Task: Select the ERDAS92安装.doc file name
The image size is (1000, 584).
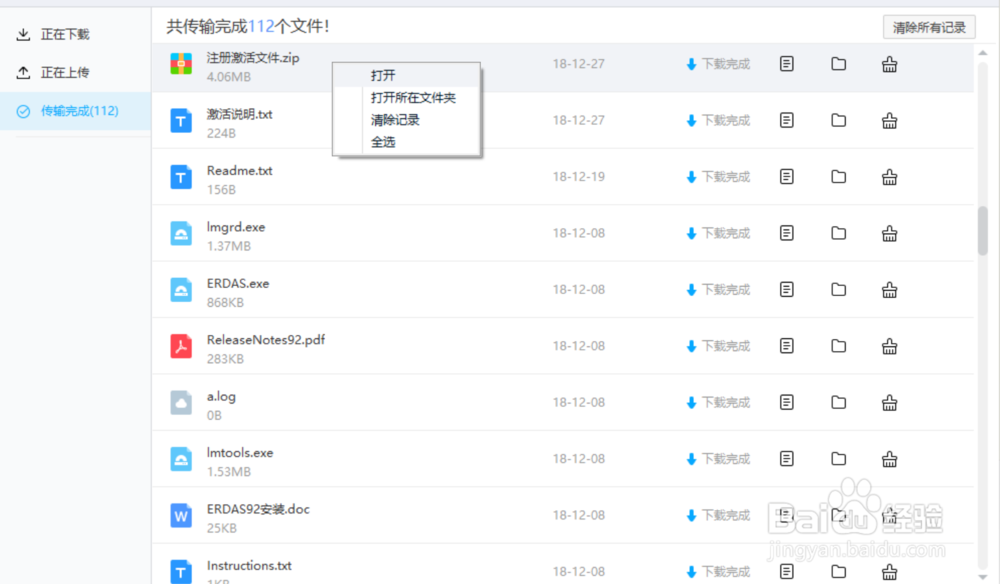Action: click(258, 509)
